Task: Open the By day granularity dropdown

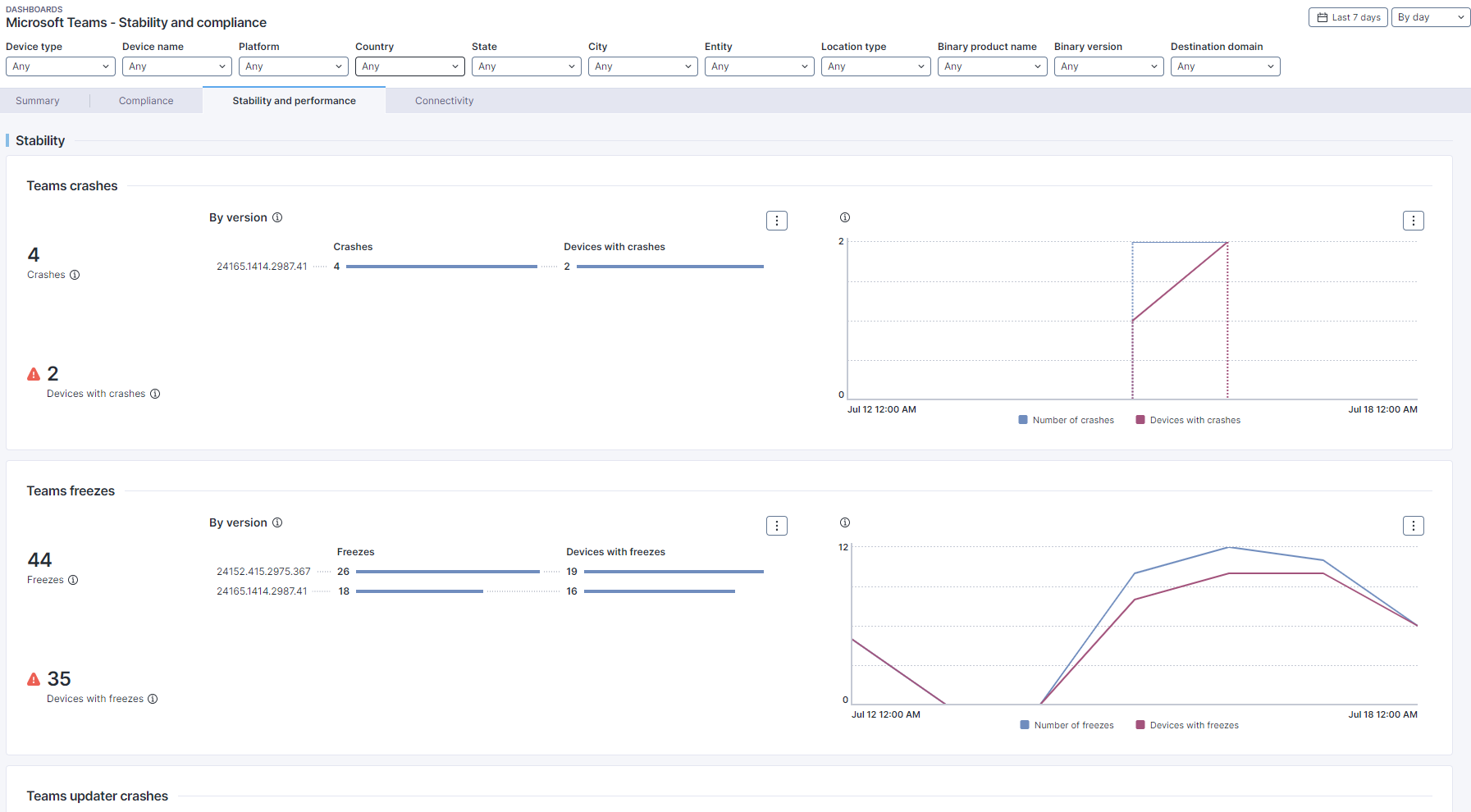Action: tap(1431, 17)
